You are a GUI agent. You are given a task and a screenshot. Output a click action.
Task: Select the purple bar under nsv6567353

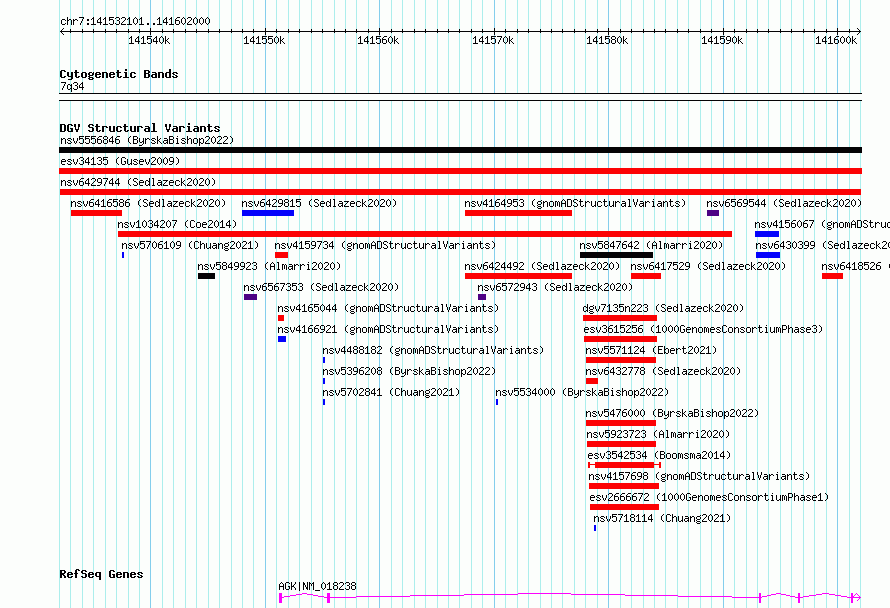pos(250,297)
